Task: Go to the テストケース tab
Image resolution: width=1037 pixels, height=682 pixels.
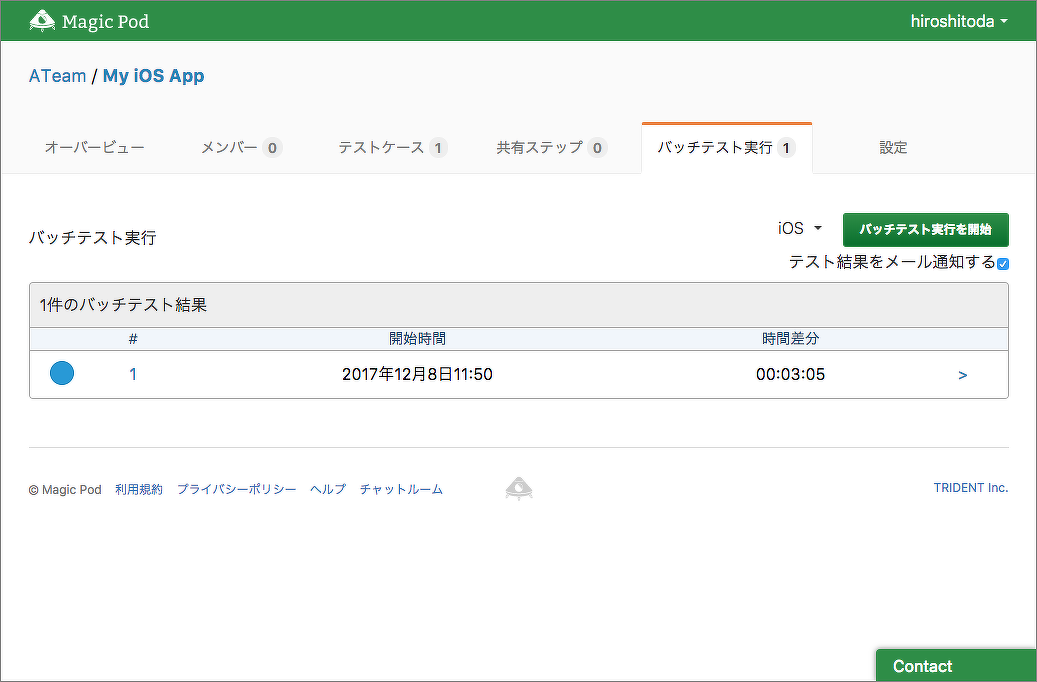Action: [x=391, y=148]
